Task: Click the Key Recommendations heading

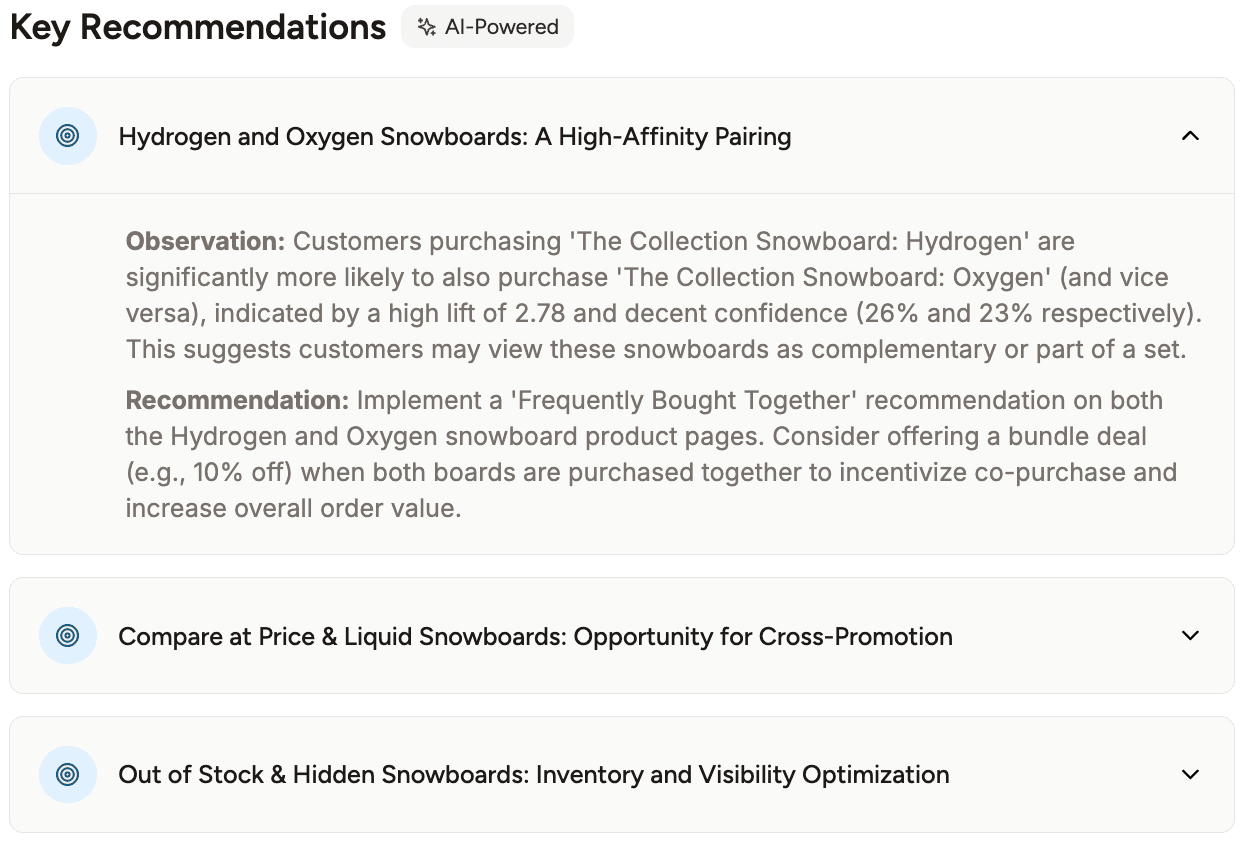Action: (198, 28)
